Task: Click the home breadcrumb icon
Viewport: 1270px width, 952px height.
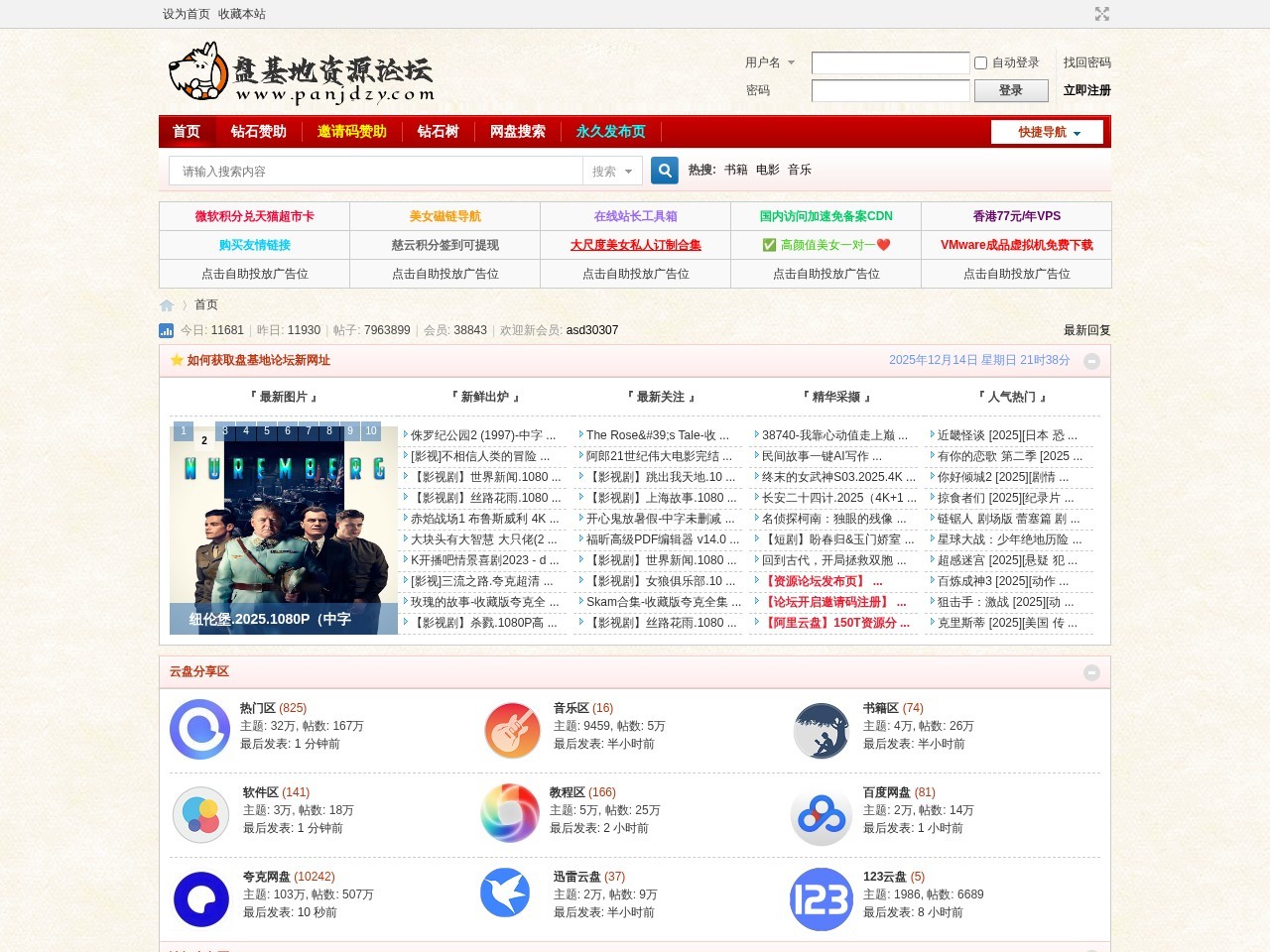Action: tap(166, 305)
